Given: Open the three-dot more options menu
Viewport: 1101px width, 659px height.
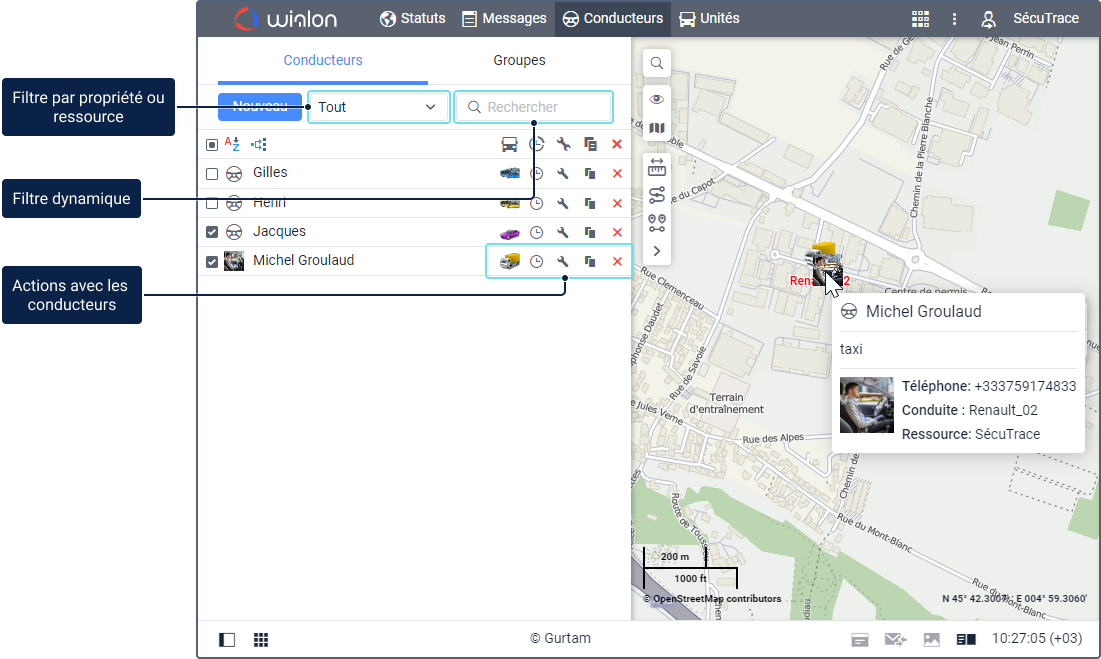Looking at the screenshot, I should 955,19.
